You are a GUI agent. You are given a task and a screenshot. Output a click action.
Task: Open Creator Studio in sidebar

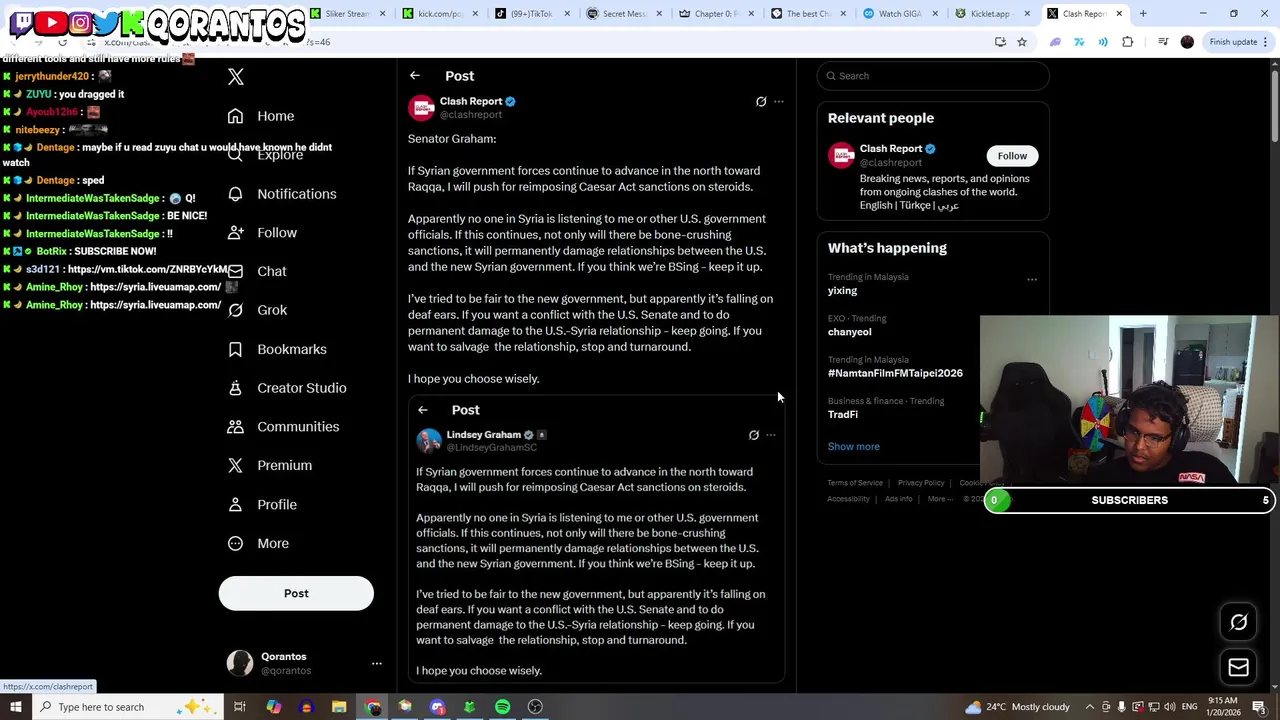(x=287, y=388)
